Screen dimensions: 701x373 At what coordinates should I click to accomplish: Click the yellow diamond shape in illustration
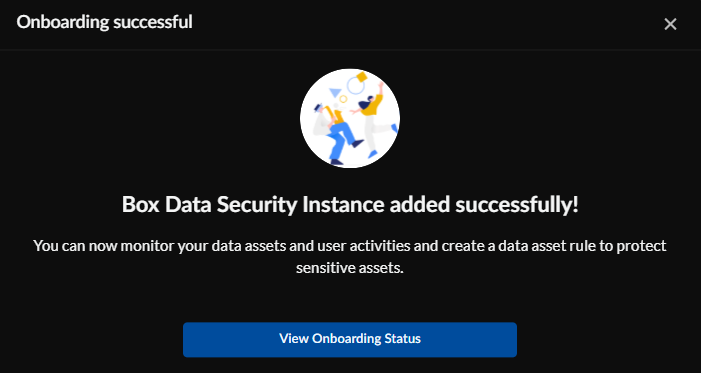pyautogui.click(x=361, y=76)
